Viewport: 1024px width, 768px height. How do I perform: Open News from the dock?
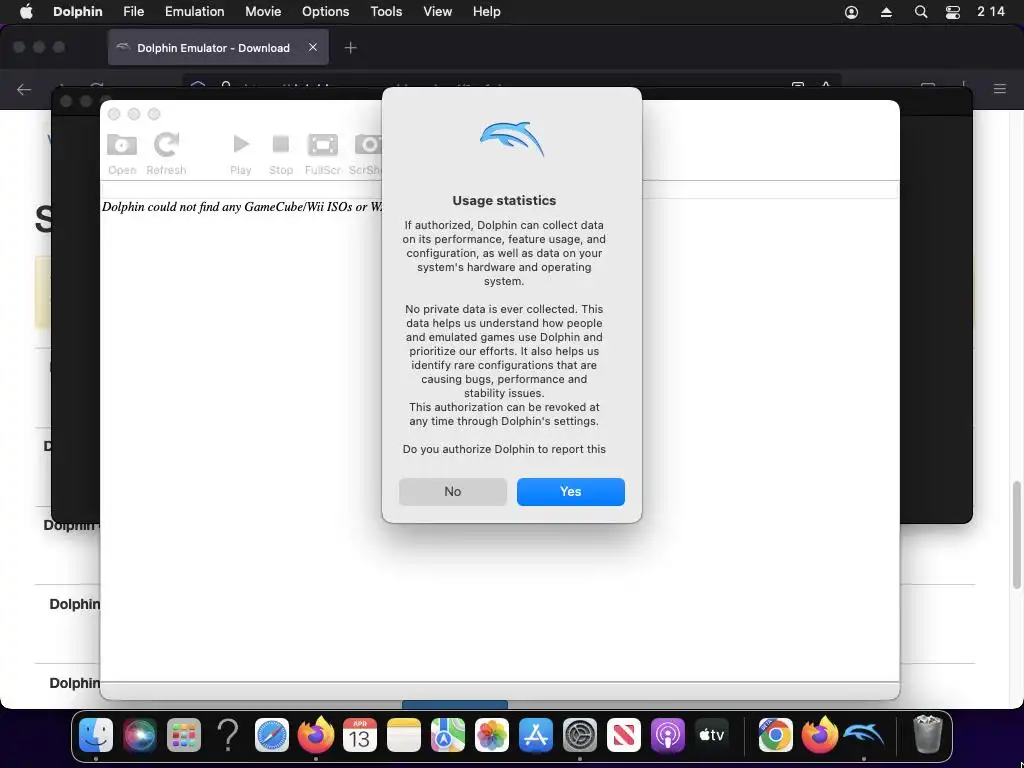point(624,735)
